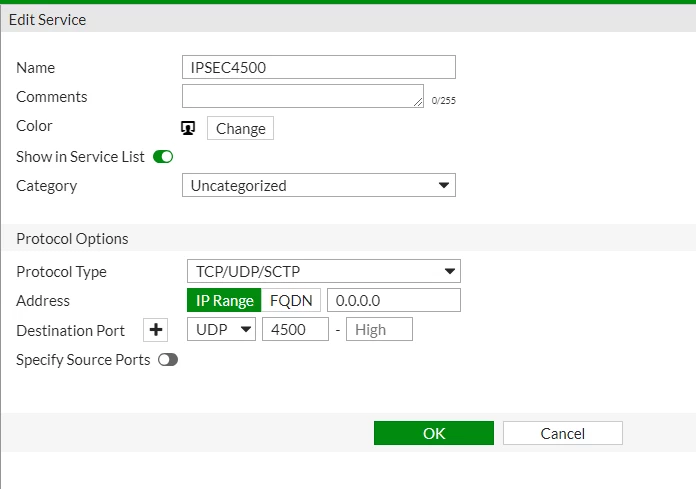Confirm changes with OK button
The width and height of the screenshot is (696, 489).
tap(434, 433)
